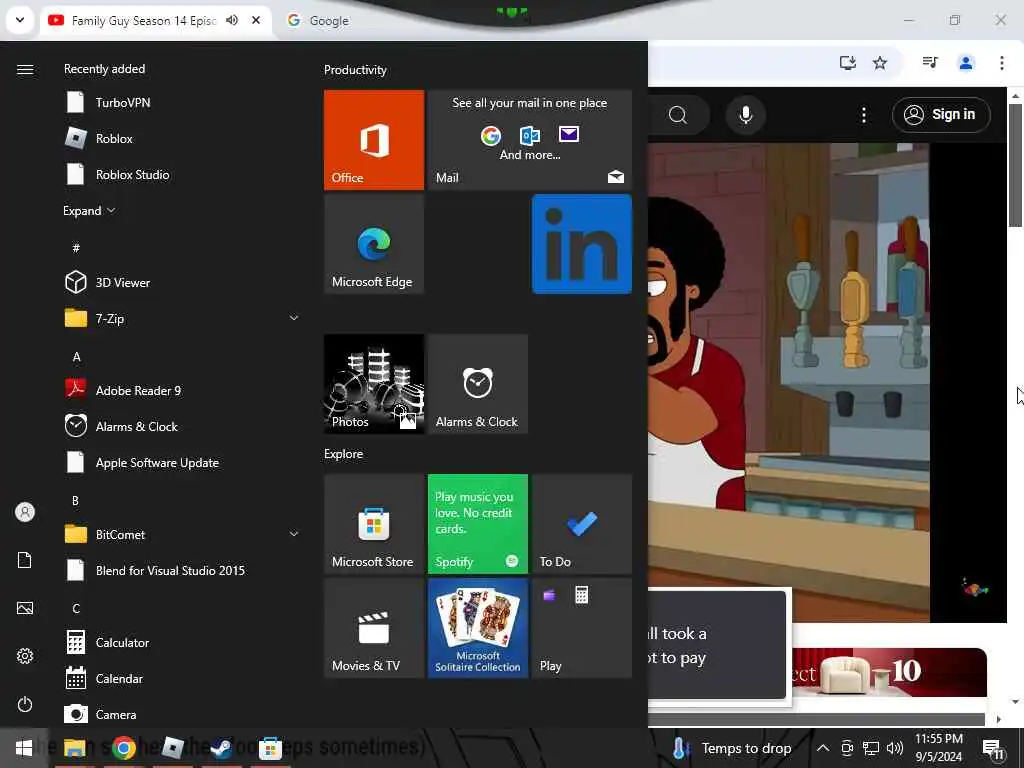Open Documents from Start sidebar

(25, 560)
